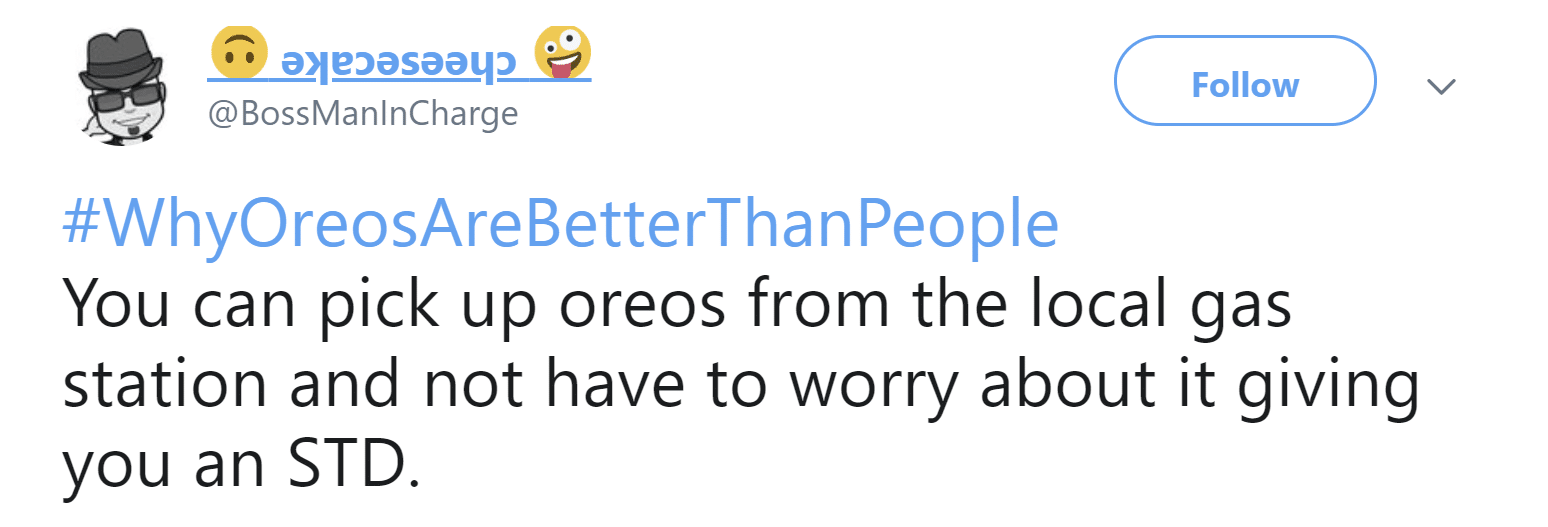1548x527 pixels.
Task: Click the upside-down smiley emoji before the name
Action: (239, 53)
